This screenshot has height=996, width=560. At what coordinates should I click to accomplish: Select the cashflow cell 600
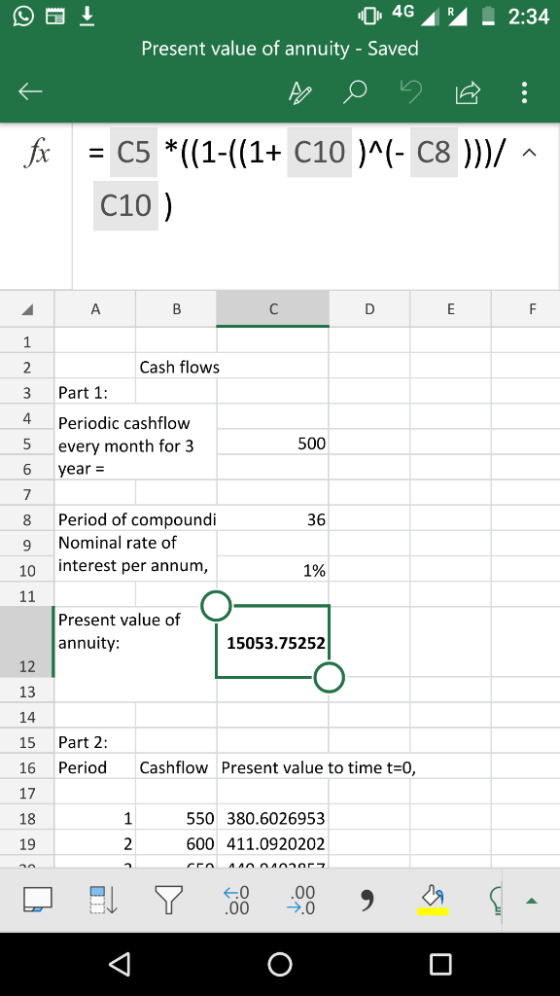(x=177, y=844)
